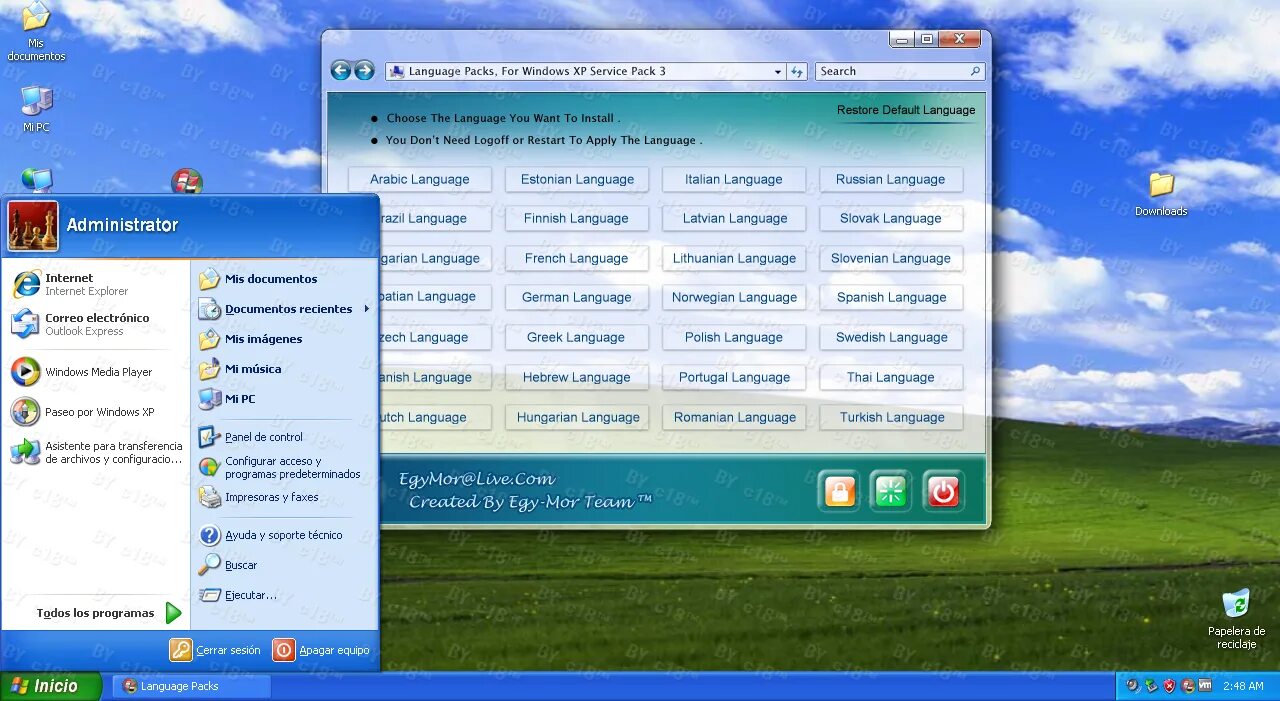The image size is (1280, 701).
Task: Select Mi PC desktop icon
Action: coord(36,109)
